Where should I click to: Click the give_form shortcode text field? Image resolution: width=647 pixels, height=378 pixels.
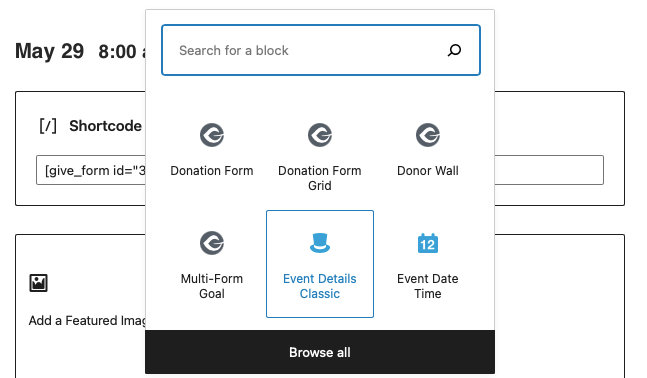(320, 170)
